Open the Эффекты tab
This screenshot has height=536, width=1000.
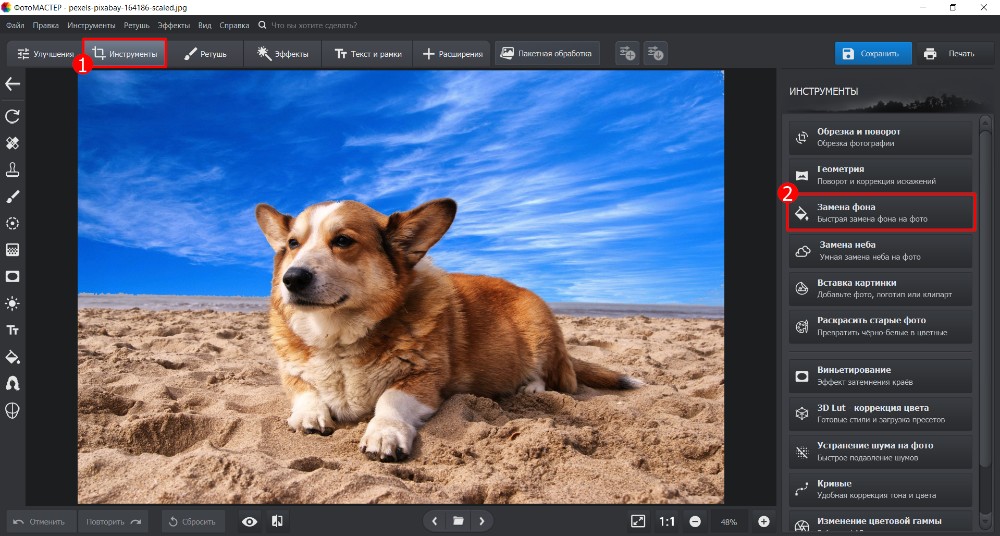(x=283, y=53)
